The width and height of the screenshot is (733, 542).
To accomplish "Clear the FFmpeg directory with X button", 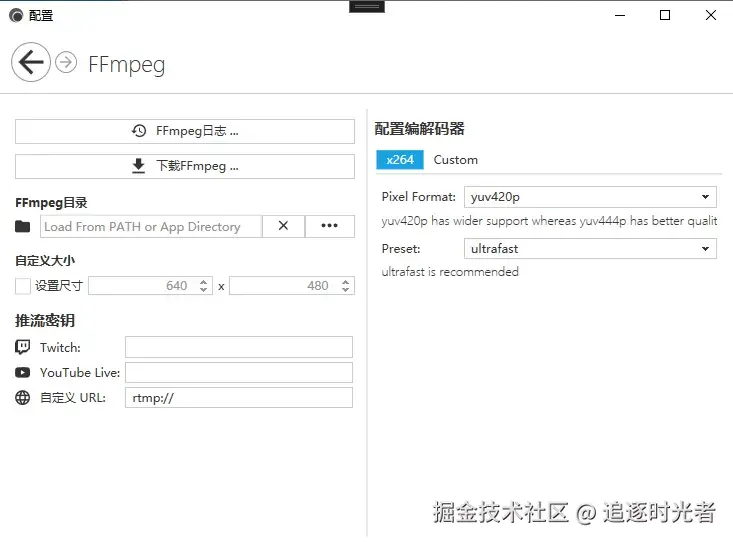I will coord(283,226).
